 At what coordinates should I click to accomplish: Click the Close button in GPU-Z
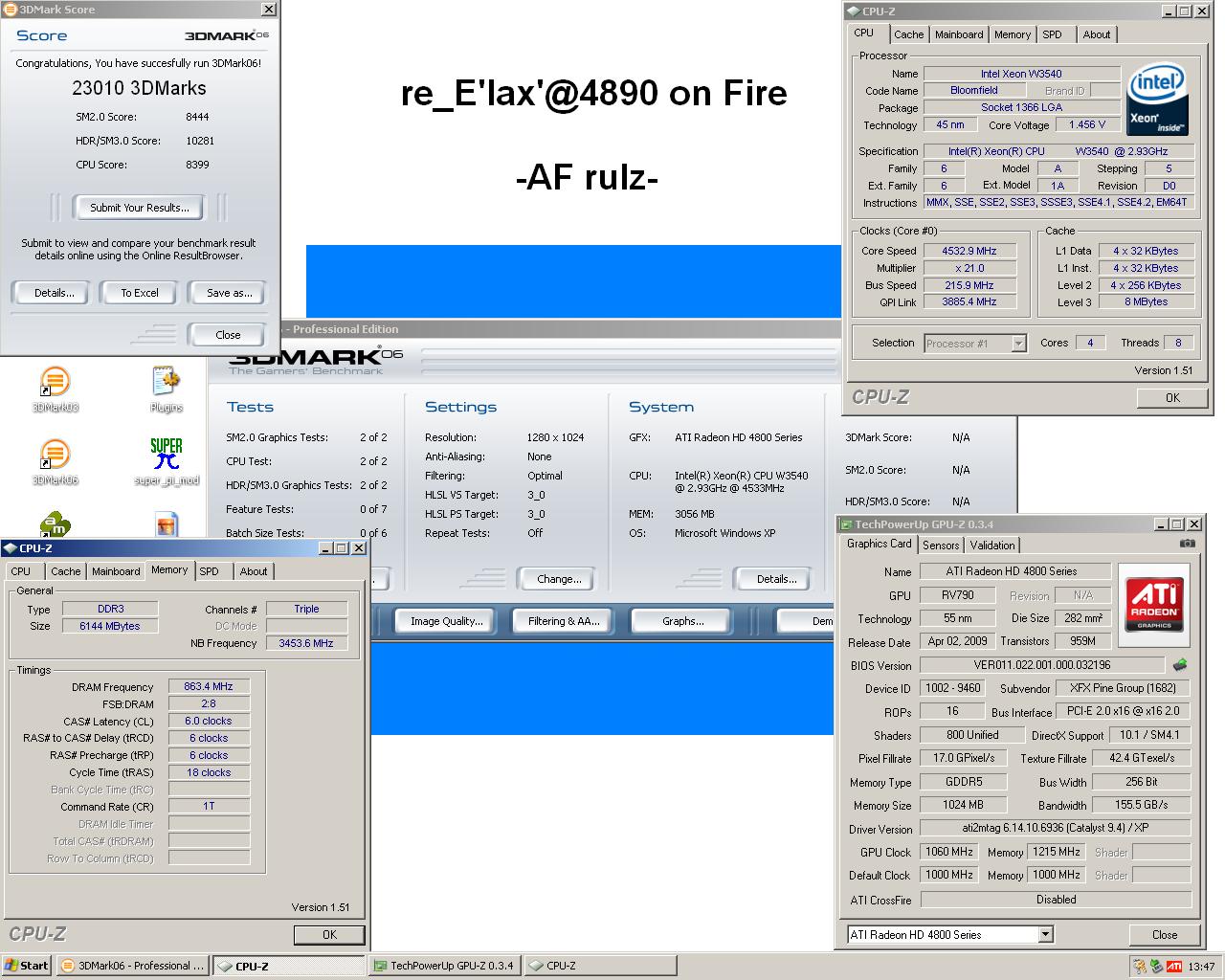1164,935
